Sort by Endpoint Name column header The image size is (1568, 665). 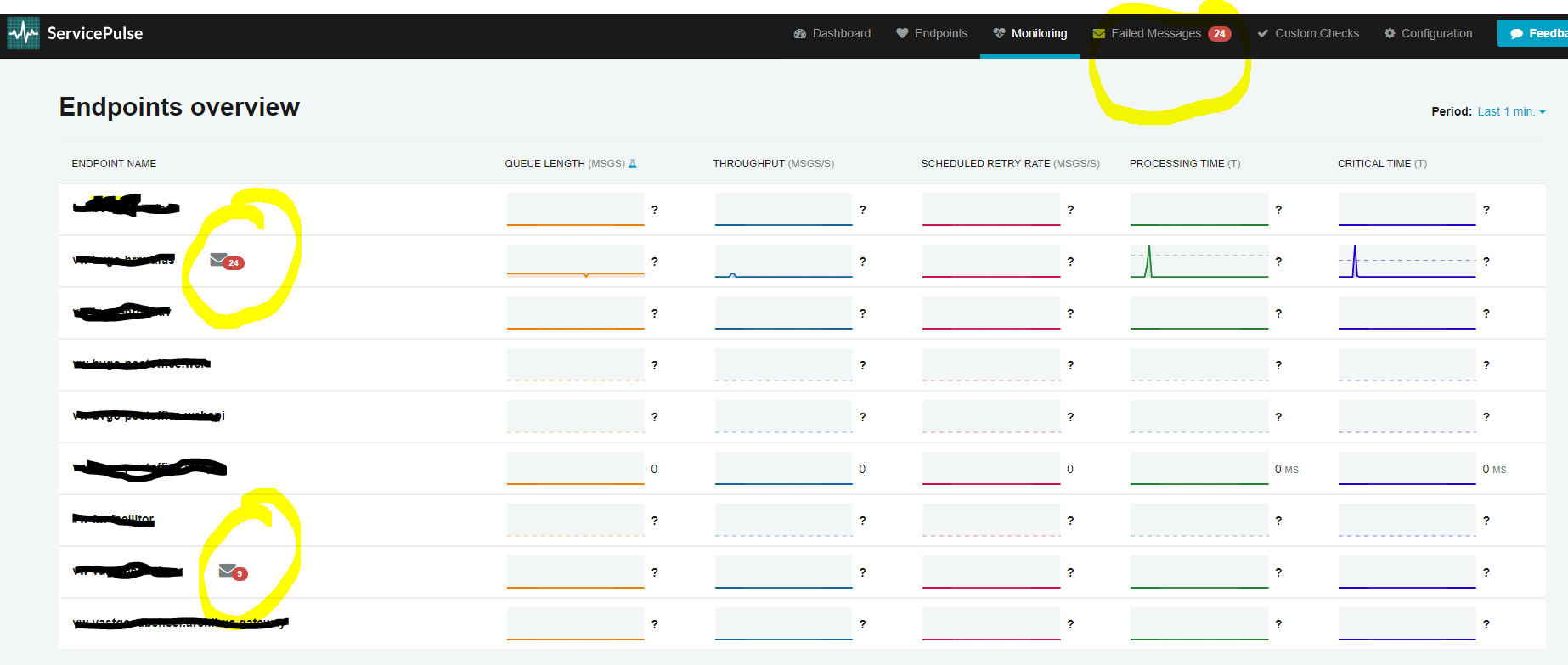click(x=114, y=164)
